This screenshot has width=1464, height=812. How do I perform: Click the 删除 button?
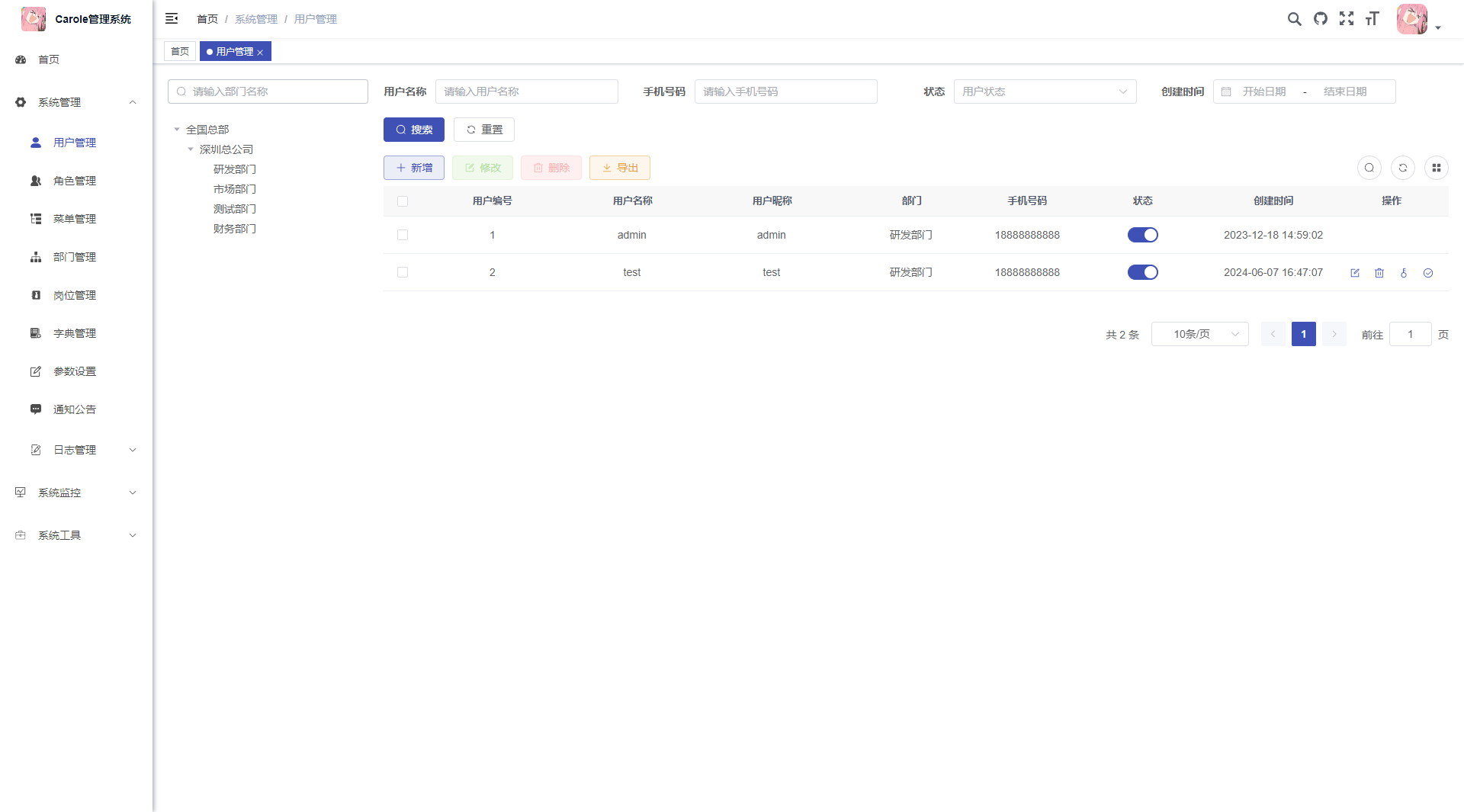click(551, 168)
